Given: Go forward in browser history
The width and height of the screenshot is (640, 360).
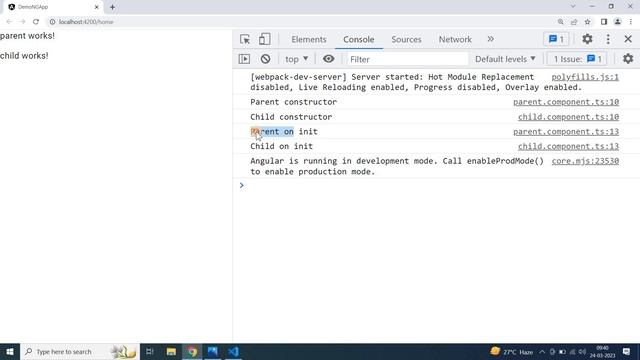Looking at the screenshot, I should point(22,22).
